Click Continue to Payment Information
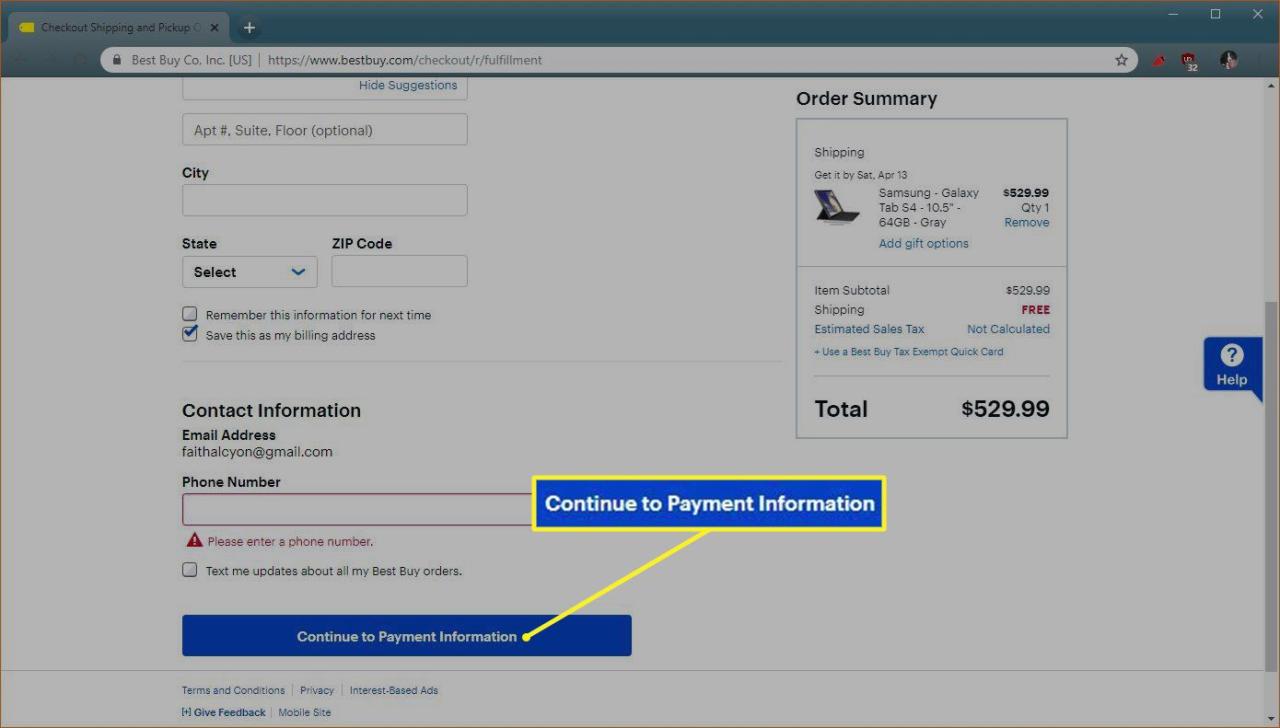This screenshot has height=728, width=1280. [x=406, y=635]
